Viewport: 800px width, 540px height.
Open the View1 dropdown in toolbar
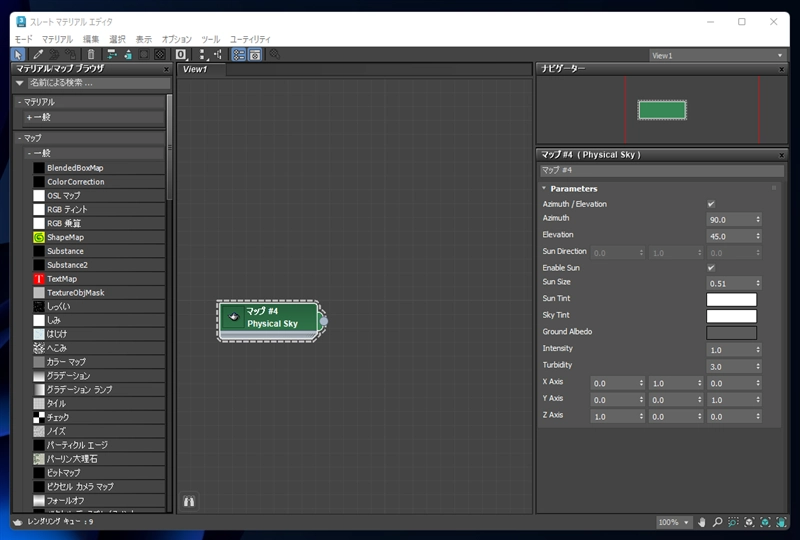pyautogui.click(x=717, y=56)
